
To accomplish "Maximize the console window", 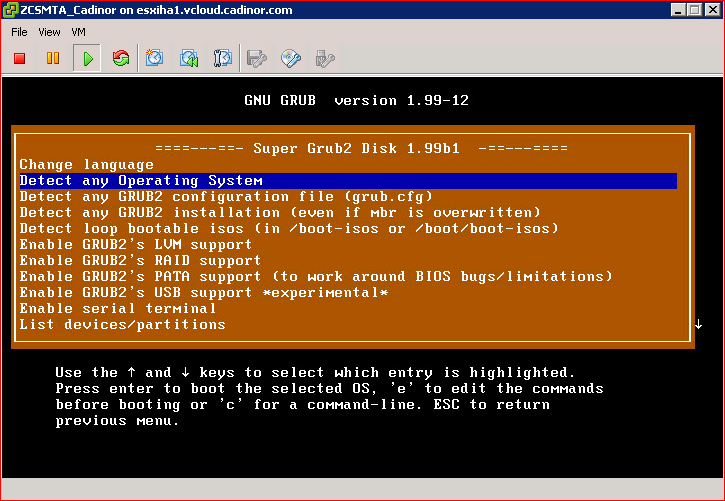I will pyautogui.click(x=694, y=10).
